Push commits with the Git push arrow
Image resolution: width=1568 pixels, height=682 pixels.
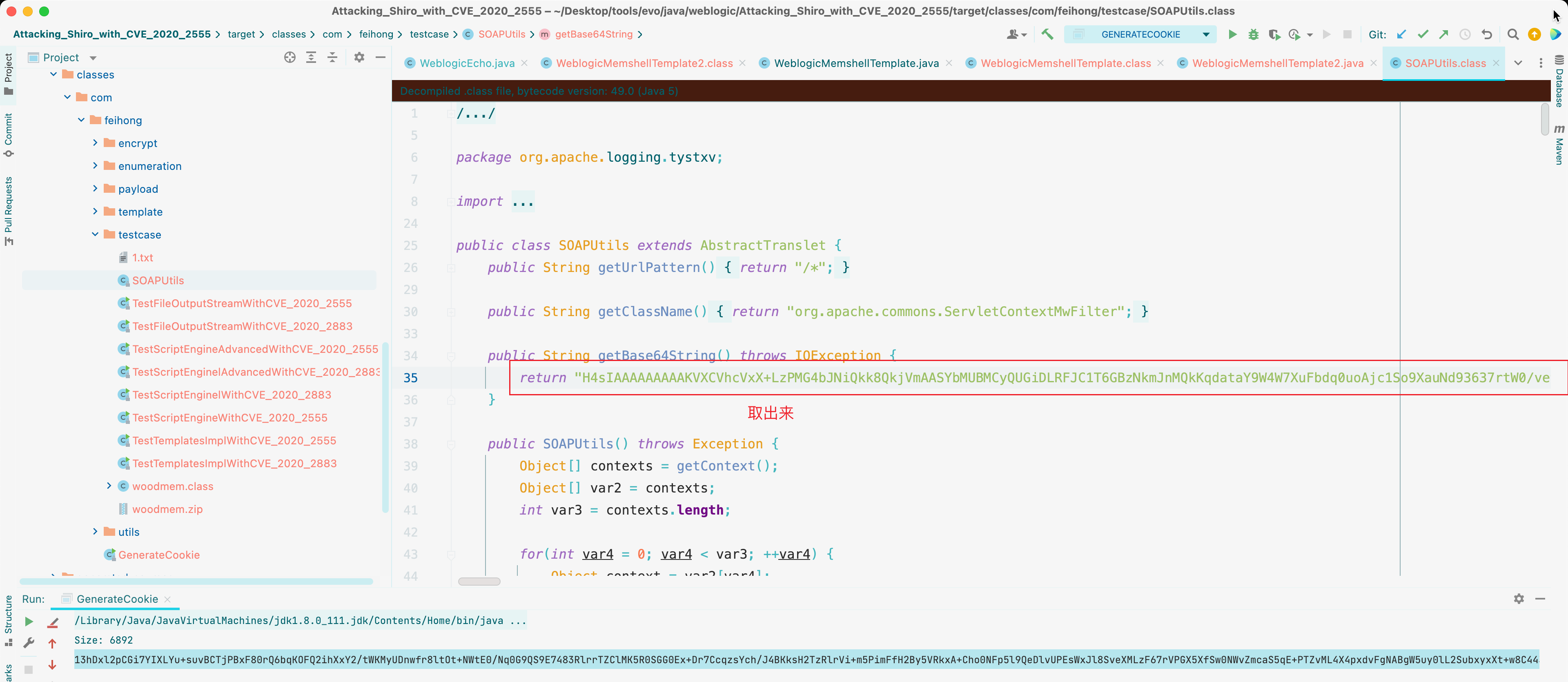[1443, 34]
